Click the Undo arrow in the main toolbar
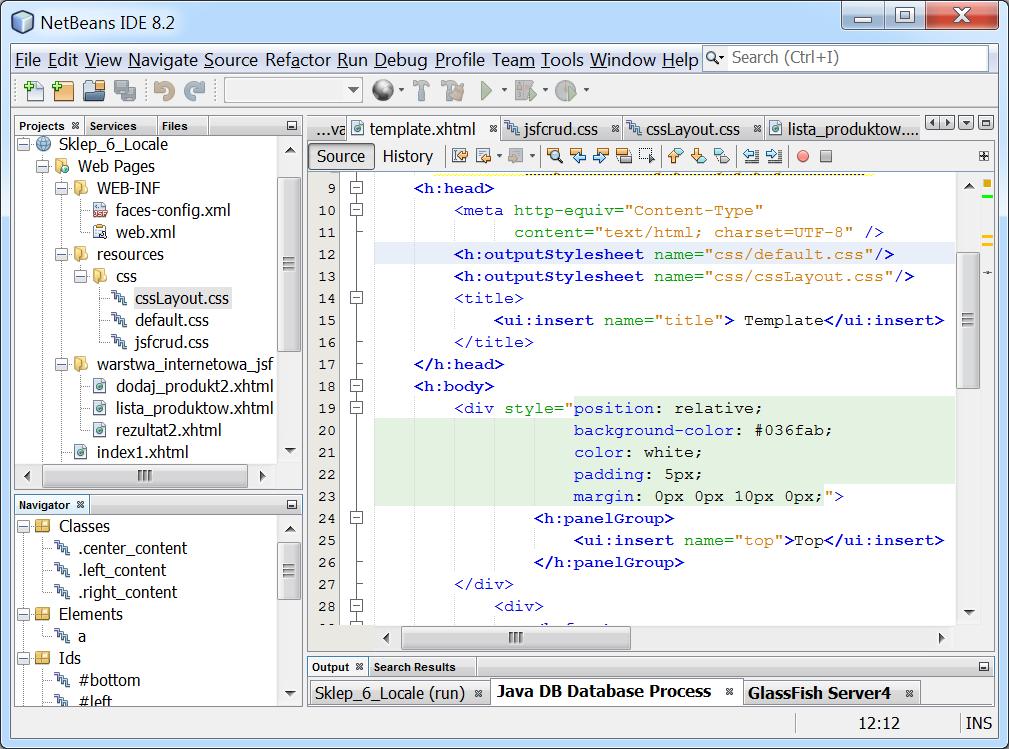Image resolution: width=1009 pixels, height=749 pixels. 164,91
